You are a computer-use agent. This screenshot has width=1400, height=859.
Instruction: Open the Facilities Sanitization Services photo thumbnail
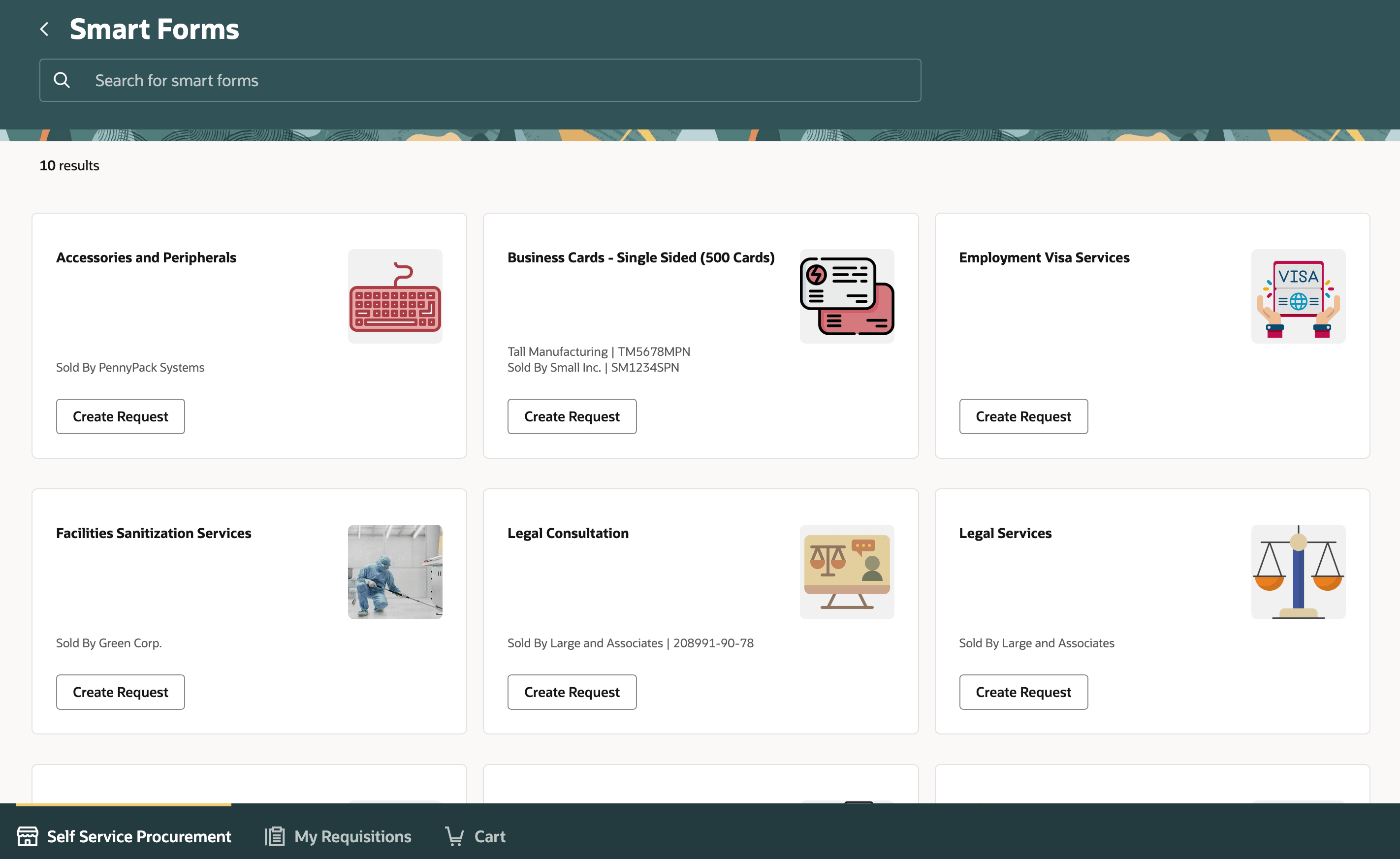point(395,572)
